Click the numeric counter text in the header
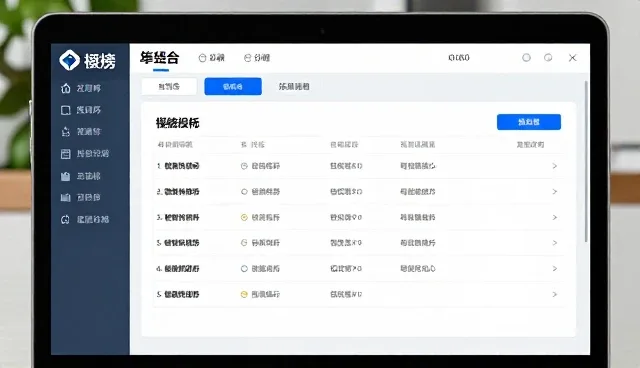 [459, 58]
